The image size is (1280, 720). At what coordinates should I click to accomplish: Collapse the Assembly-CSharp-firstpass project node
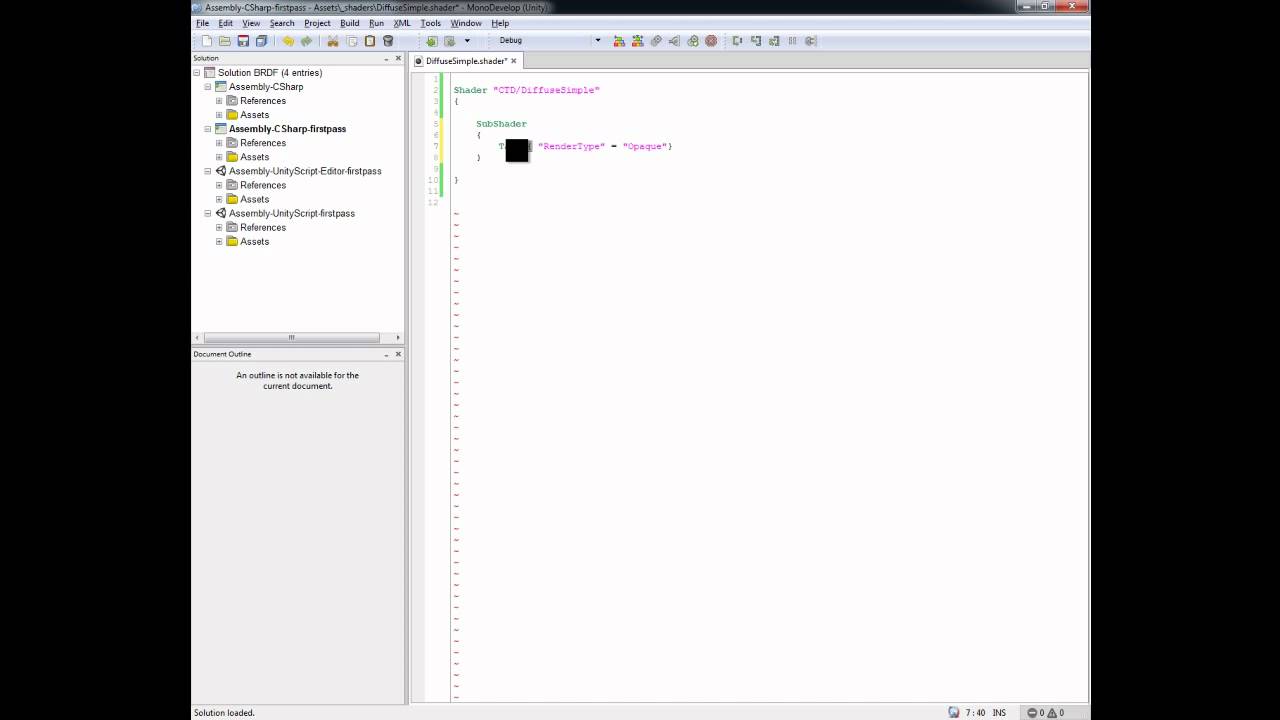208,129
